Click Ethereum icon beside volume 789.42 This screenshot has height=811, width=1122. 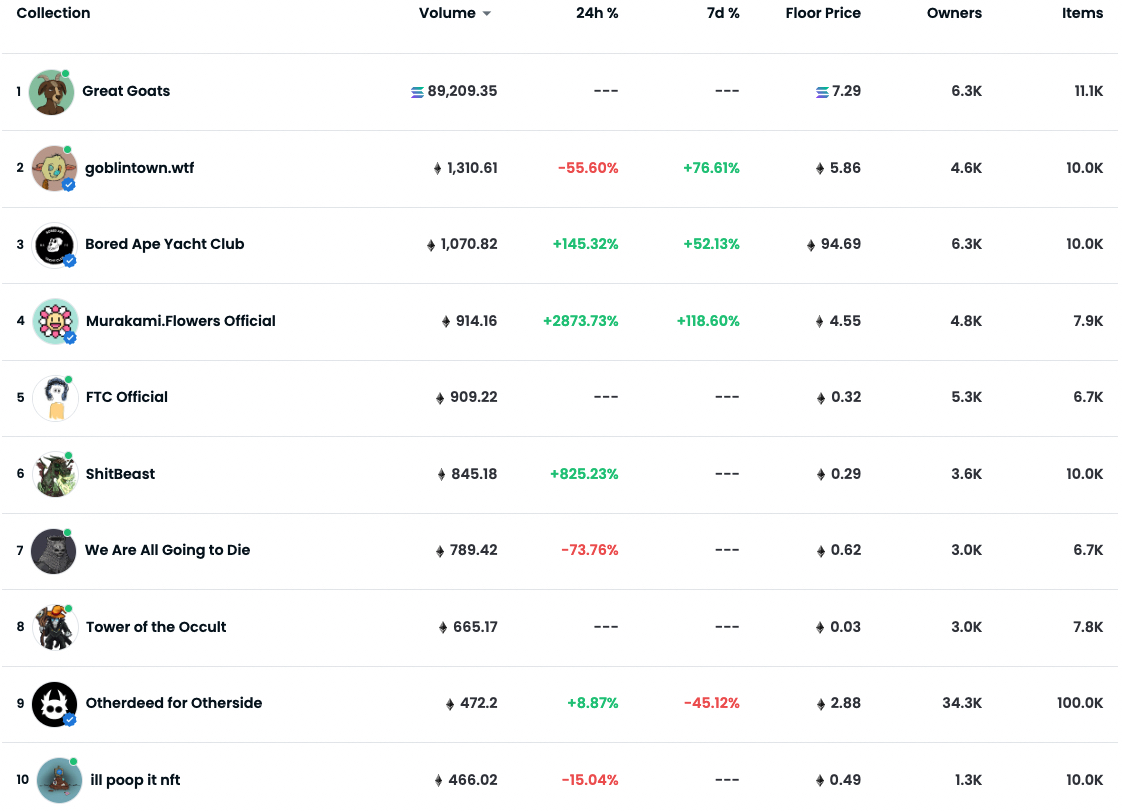pyautogui.click(x=440, y=551)
